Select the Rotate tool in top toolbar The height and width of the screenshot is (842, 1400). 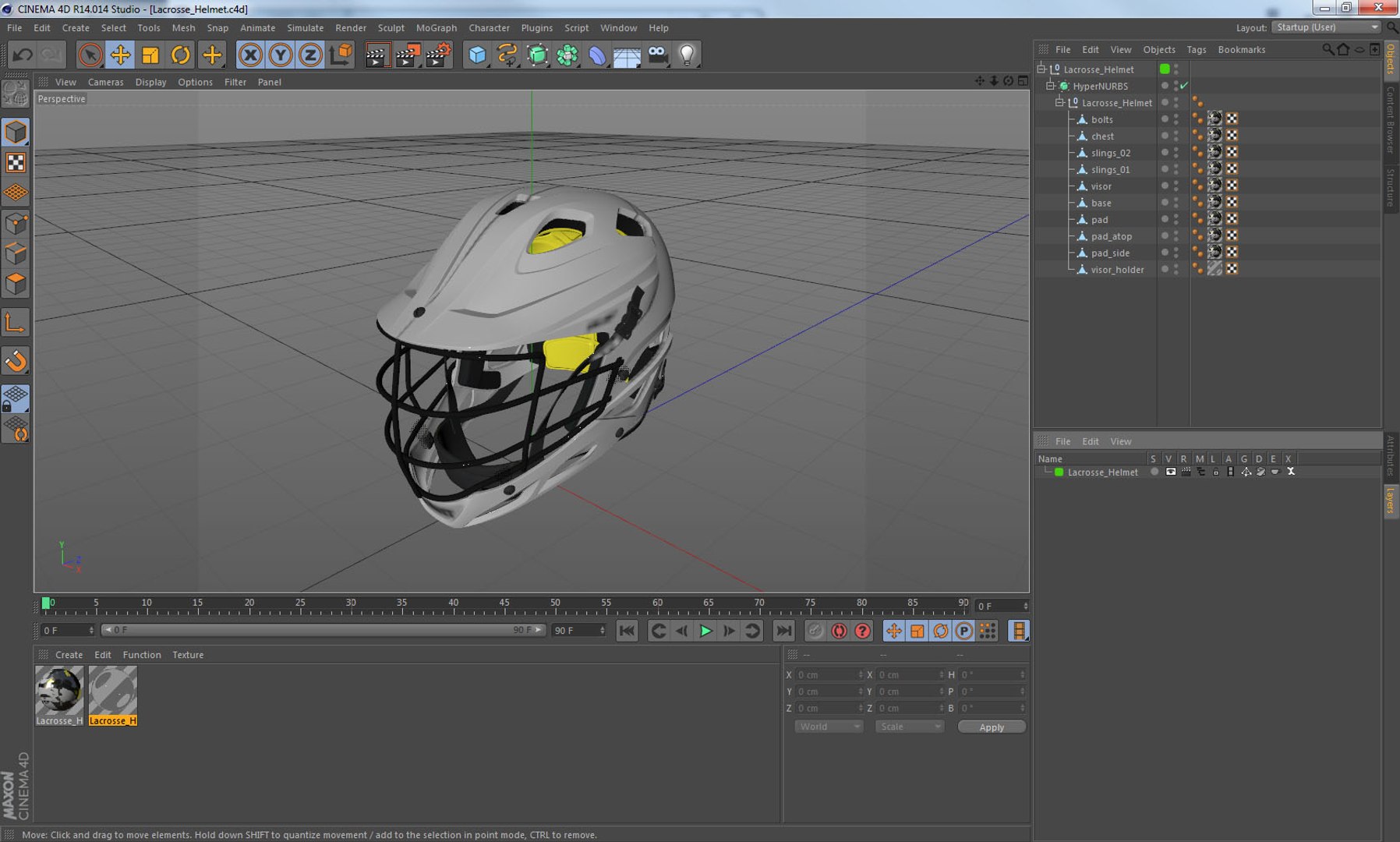181,55
